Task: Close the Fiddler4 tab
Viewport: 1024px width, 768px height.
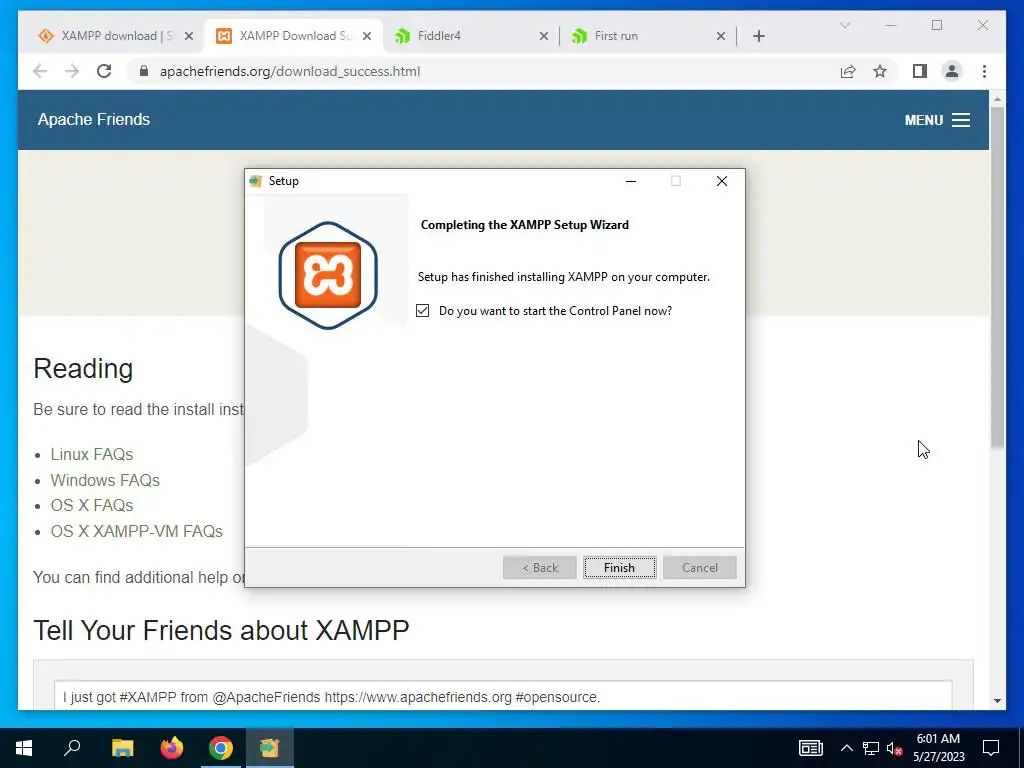Action: (543, 37)
